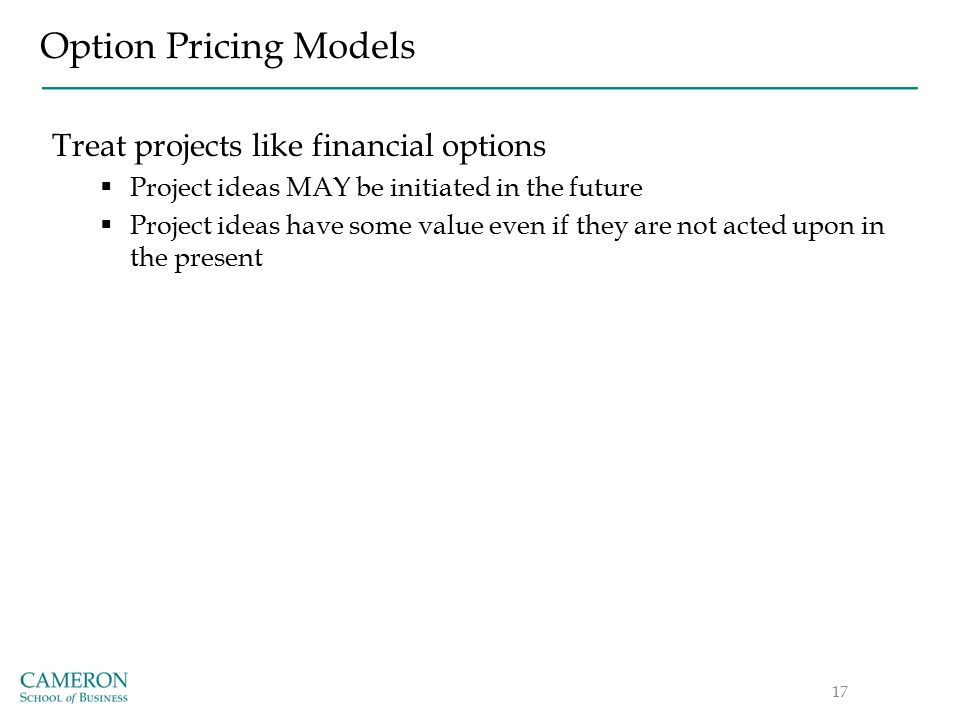Click the word MAY in first bullet
Image resolution: width=960 pixels, height=720 pixels.
[x=318, y=187]
